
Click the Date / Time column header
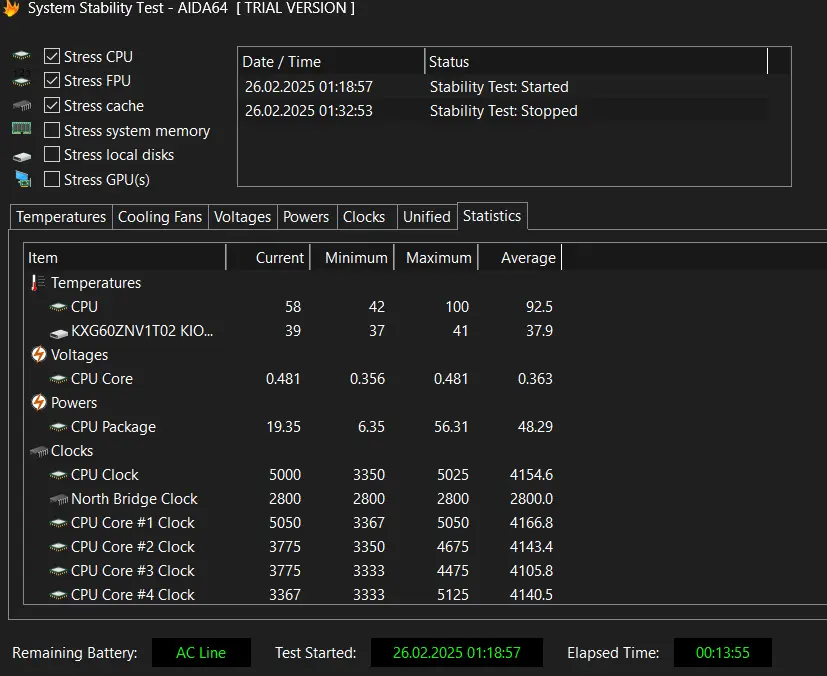point(331,62)
